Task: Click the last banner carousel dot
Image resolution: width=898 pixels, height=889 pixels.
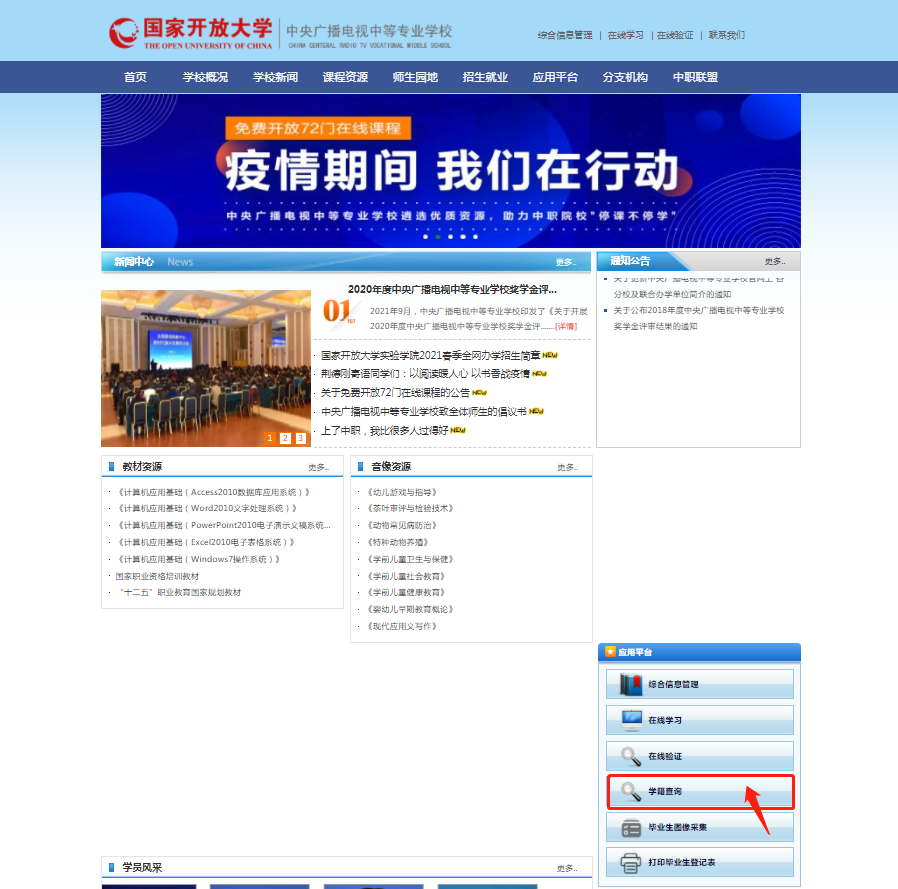Action: tap(475, 237)
